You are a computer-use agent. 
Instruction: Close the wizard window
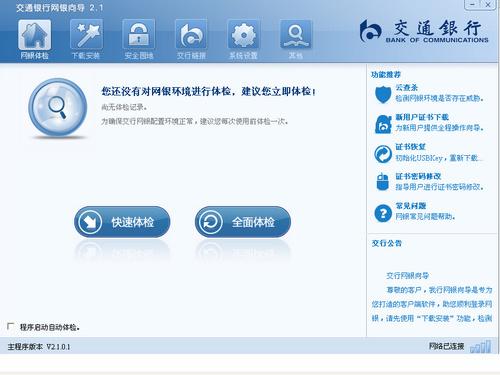(x=488, y=4)
